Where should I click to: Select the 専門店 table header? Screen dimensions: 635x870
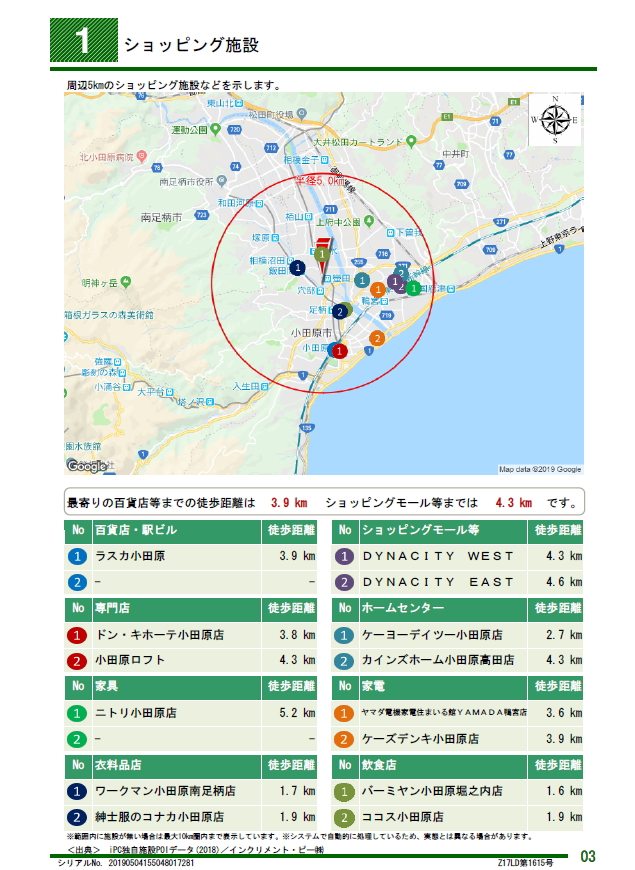112,608
